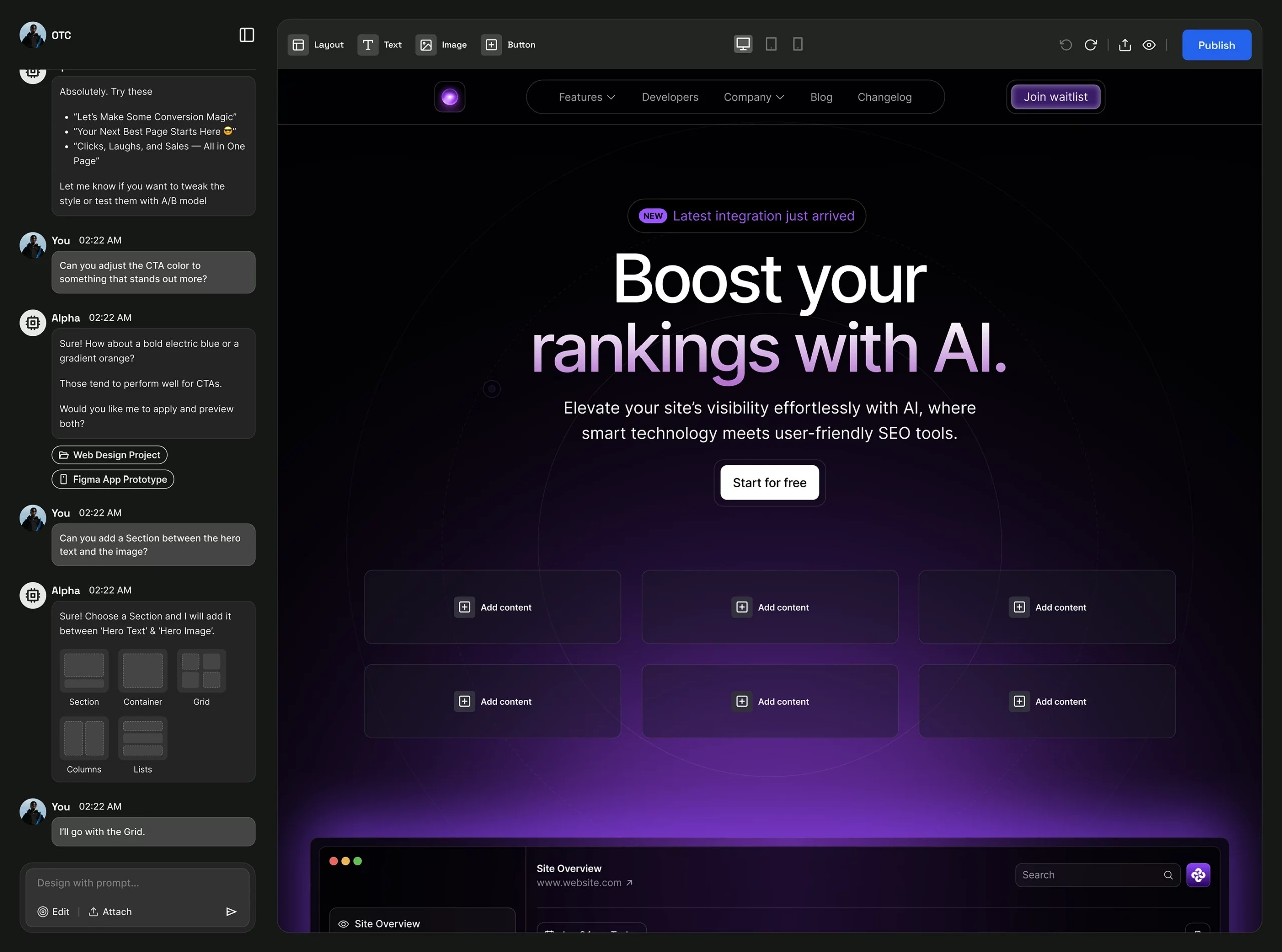Open the Changelog nav item
The height and width of the screenshot is (952, 1282).
click(x=885, y=97)
